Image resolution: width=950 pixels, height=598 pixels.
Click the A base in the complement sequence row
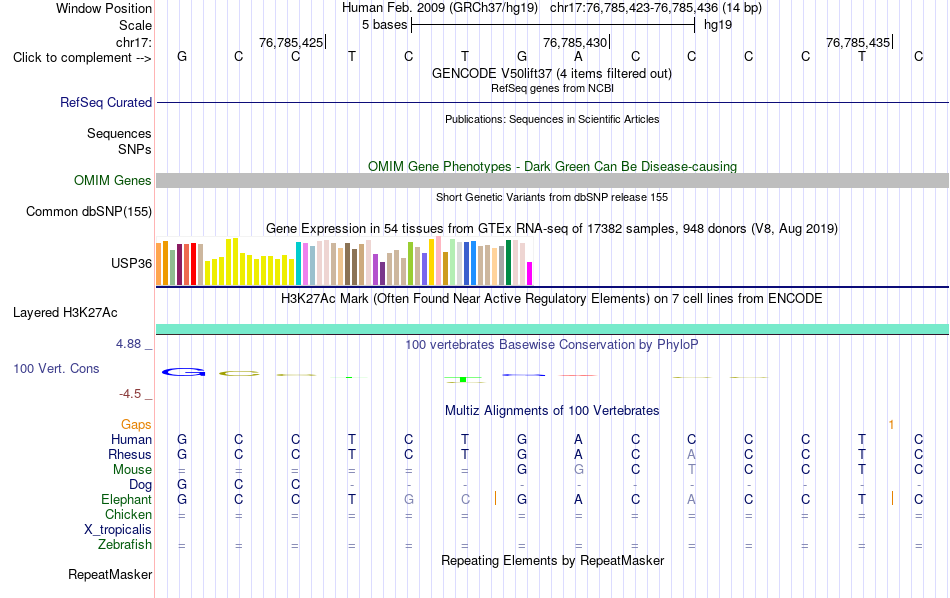tap(579, 57)
